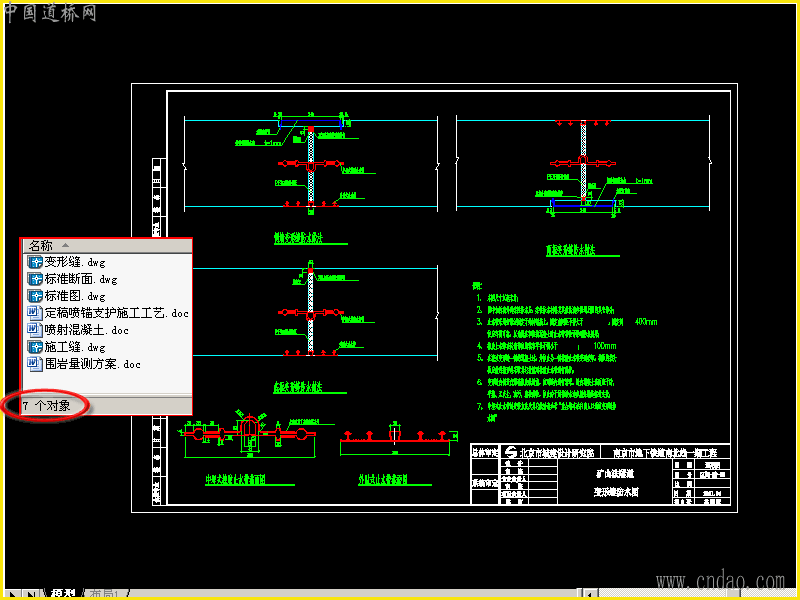Click the 7 个对象 status bar text
The height and width of the screenshot is (600, 800).
[46, 406]
